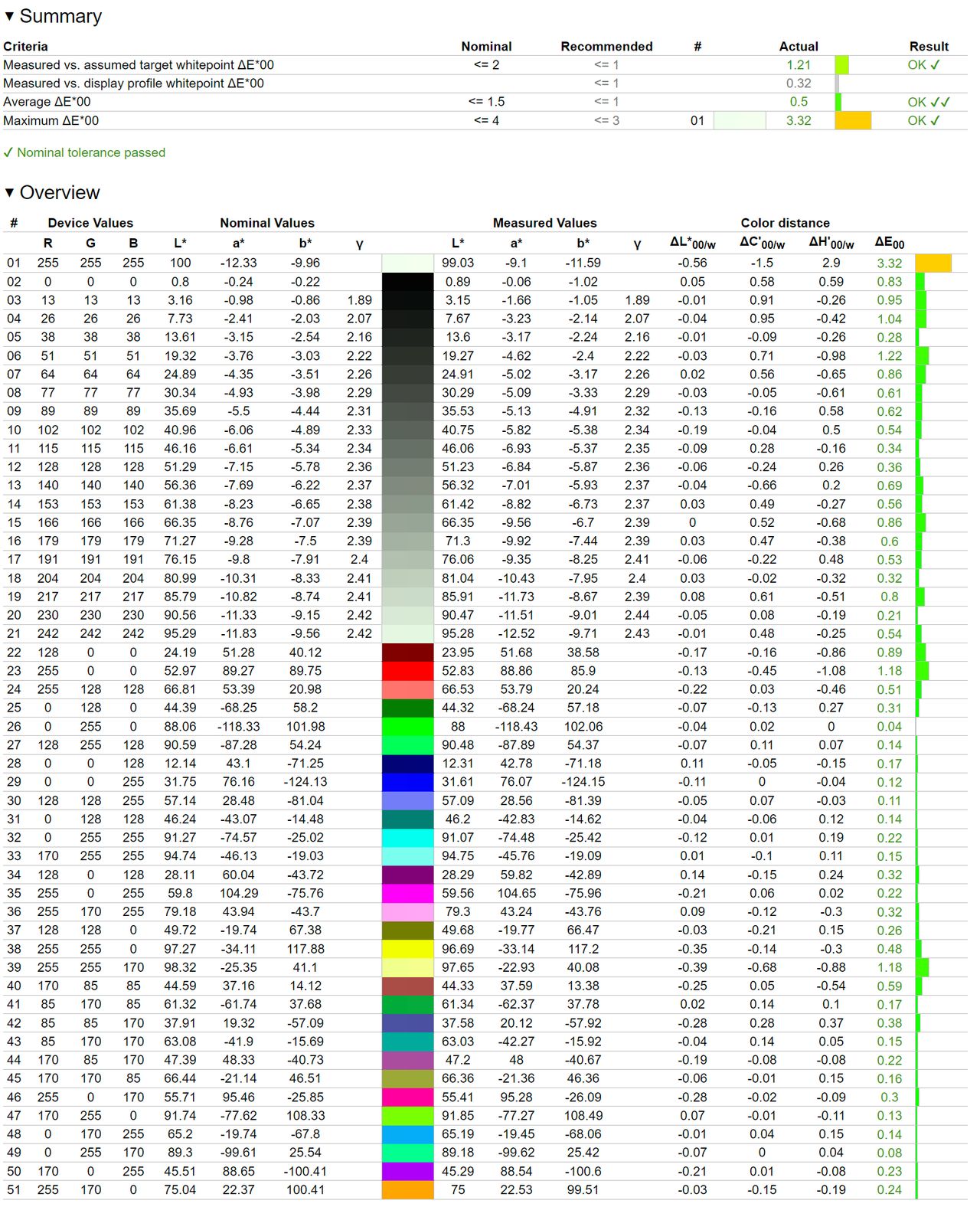Click the green bar for whitepoint ΔE 1.21
The height and width of the screenshot is (1207, 980).
pos(841,65)
